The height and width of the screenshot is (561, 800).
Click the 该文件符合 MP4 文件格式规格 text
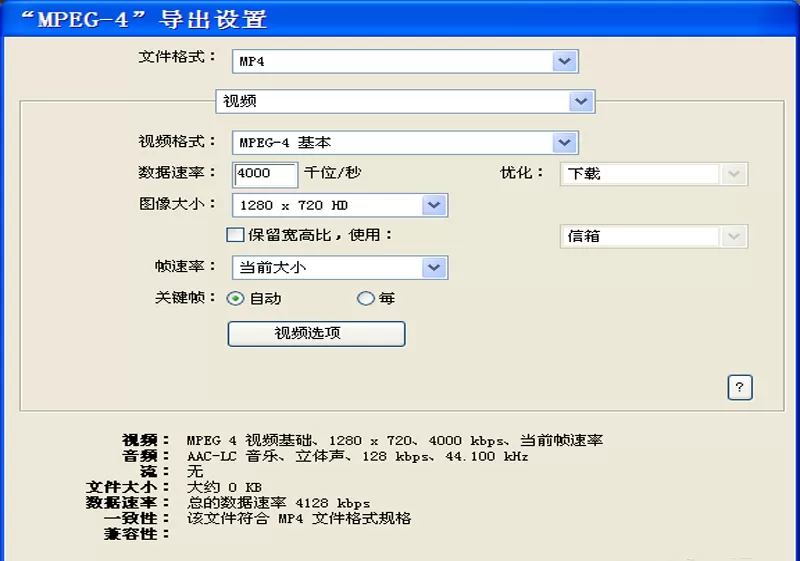298,519
